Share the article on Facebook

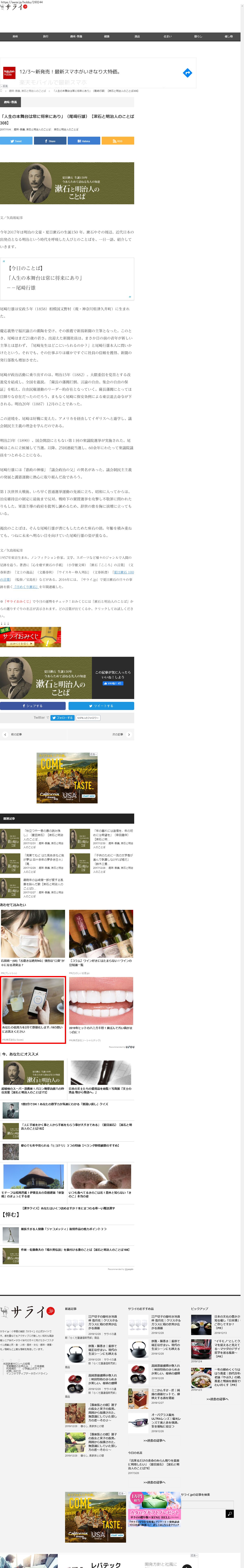tap(50, 141)
